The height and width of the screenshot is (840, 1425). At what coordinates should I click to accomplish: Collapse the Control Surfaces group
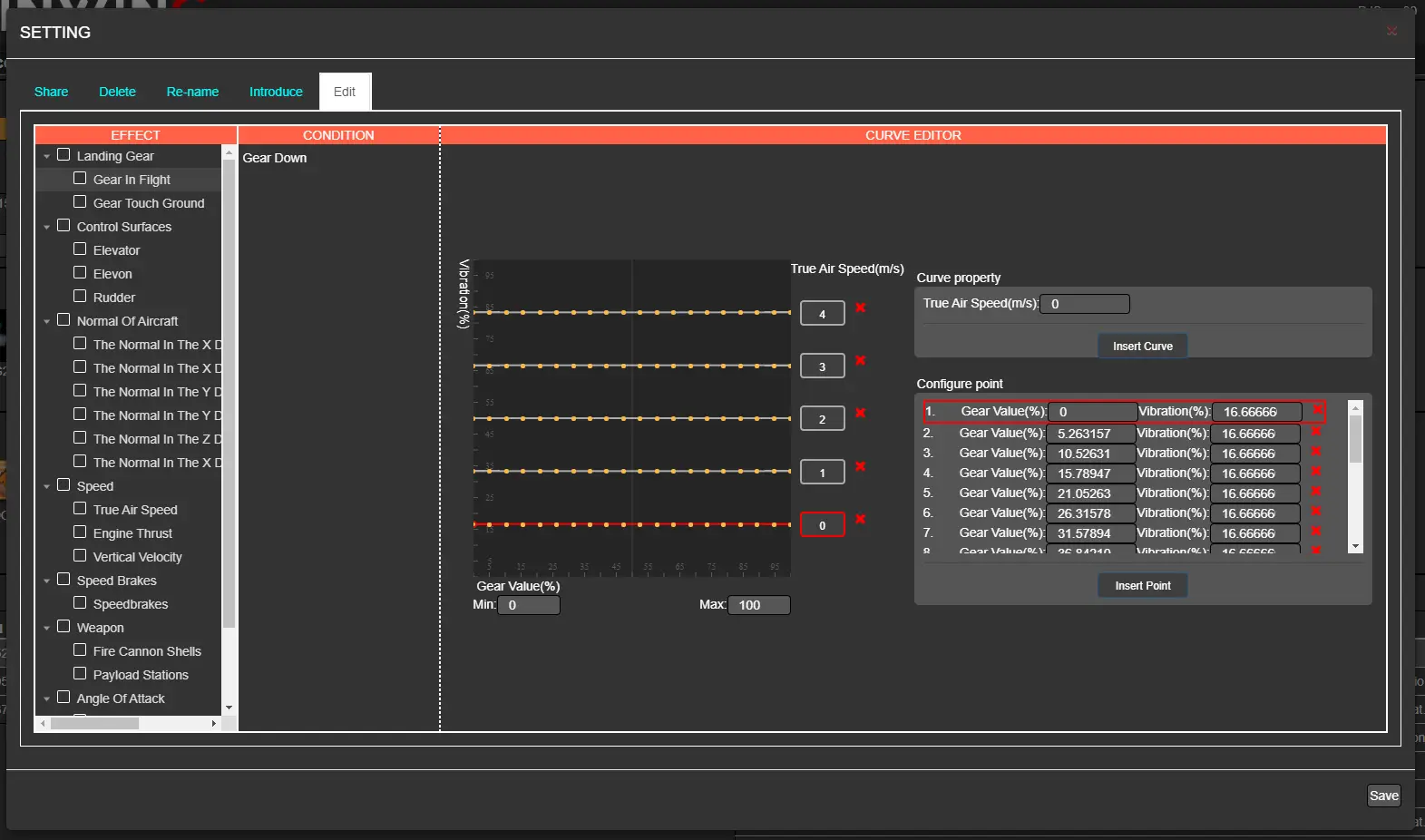tap(46, 228)
